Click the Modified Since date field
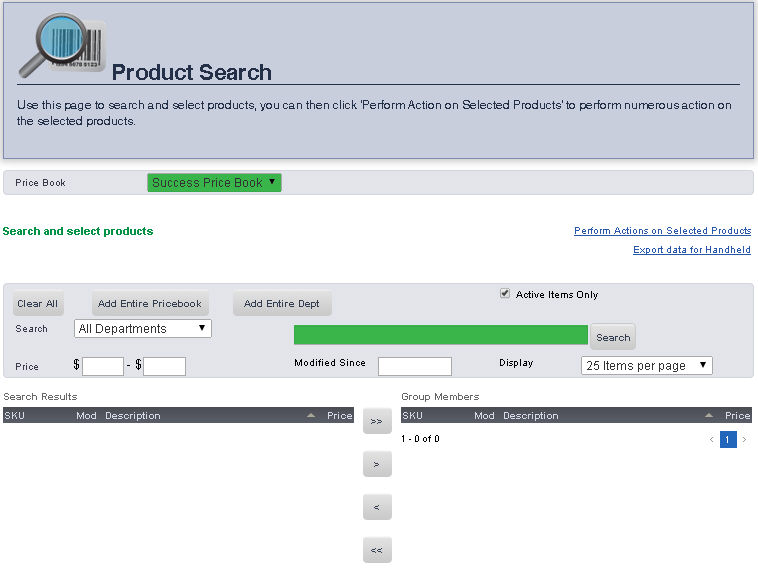The height and width of the screenshot is (575, 758). pos(414,366)
